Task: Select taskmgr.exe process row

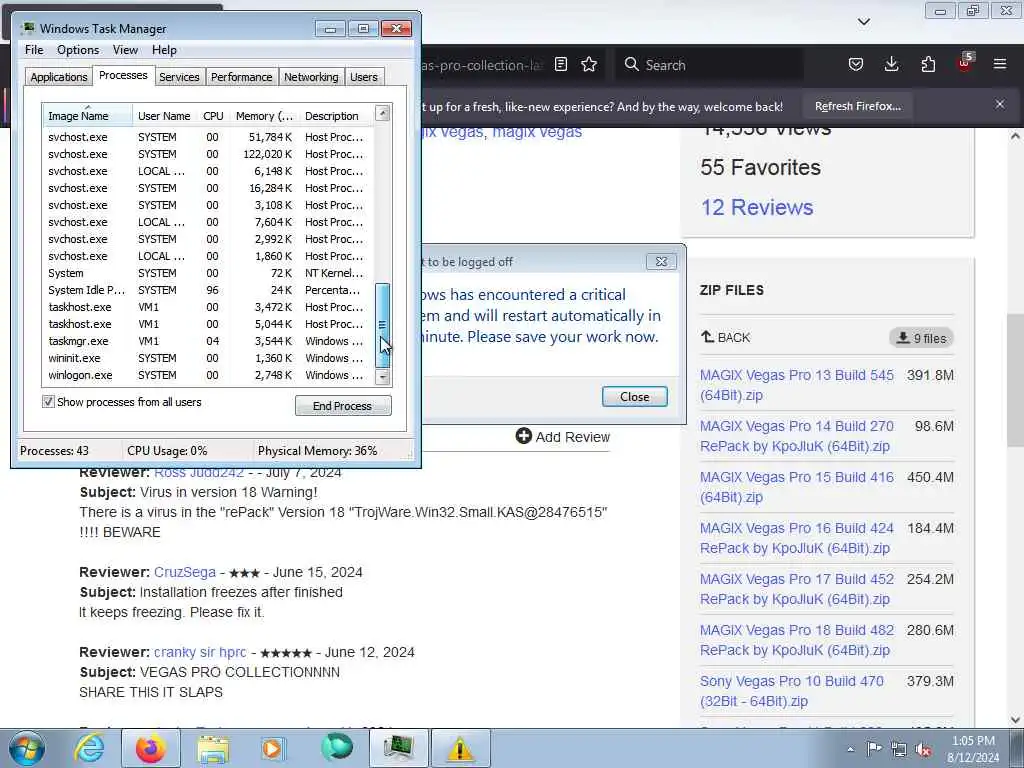Action: click(x=208, y=341)
